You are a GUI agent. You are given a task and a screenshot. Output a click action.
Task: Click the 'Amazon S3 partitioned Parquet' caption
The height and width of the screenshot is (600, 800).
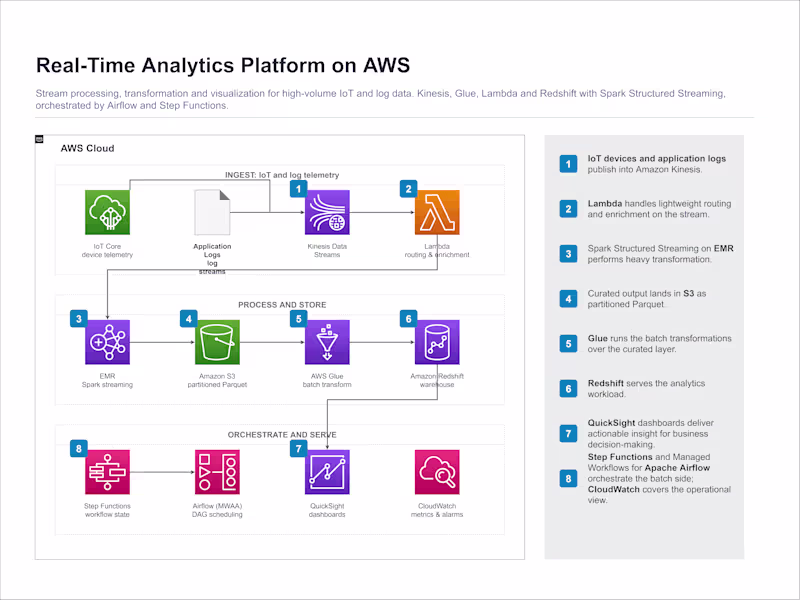[x=217, y=380]
